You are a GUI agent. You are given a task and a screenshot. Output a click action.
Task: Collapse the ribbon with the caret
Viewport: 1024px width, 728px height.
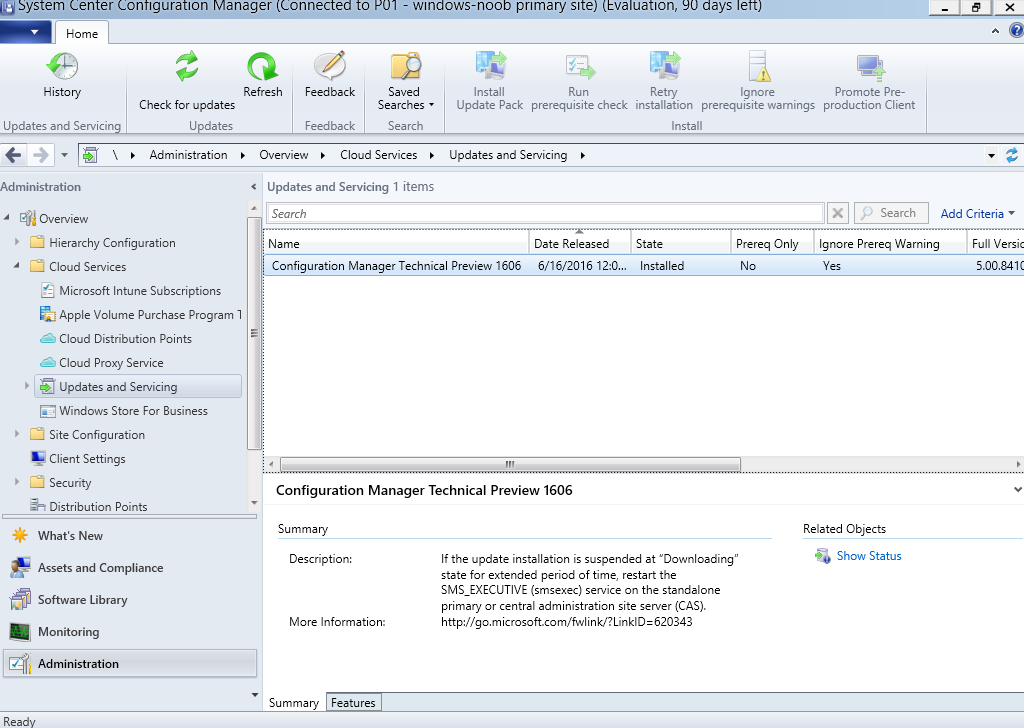pos(995,31)
